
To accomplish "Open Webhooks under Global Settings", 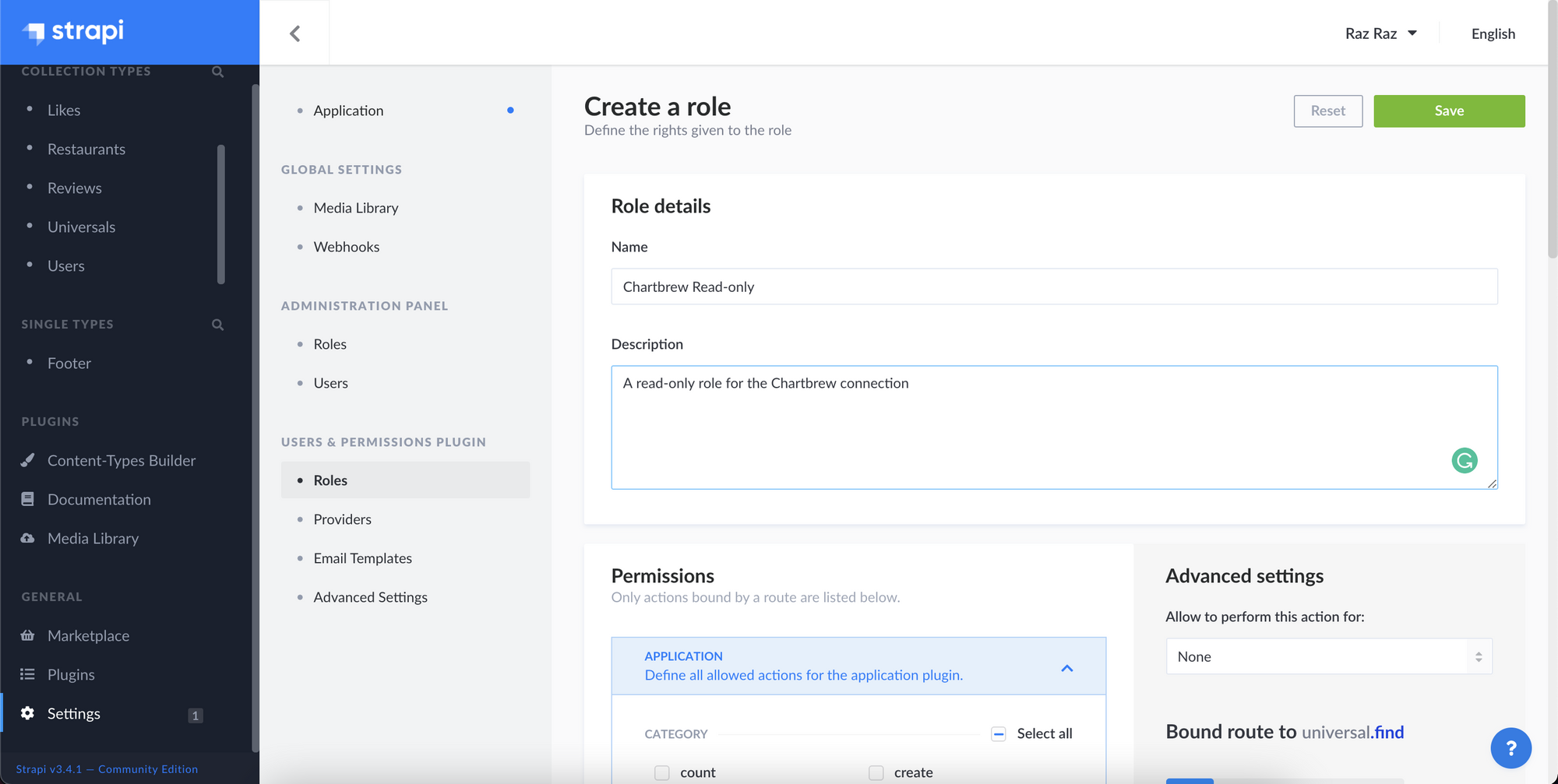I will coord(346,246).
